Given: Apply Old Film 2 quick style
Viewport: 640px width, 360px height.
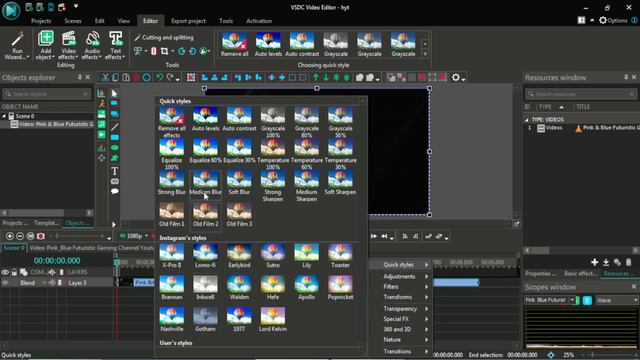Looking at the screenshot, I should [205, 215].
